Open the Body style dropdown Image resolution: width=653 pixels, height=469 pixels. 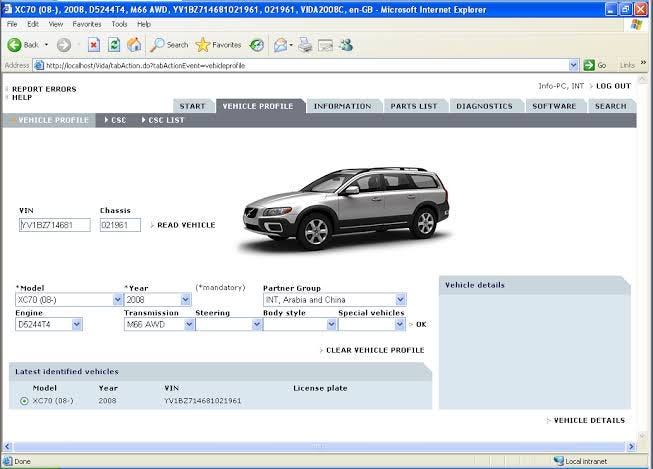(332, 324)
